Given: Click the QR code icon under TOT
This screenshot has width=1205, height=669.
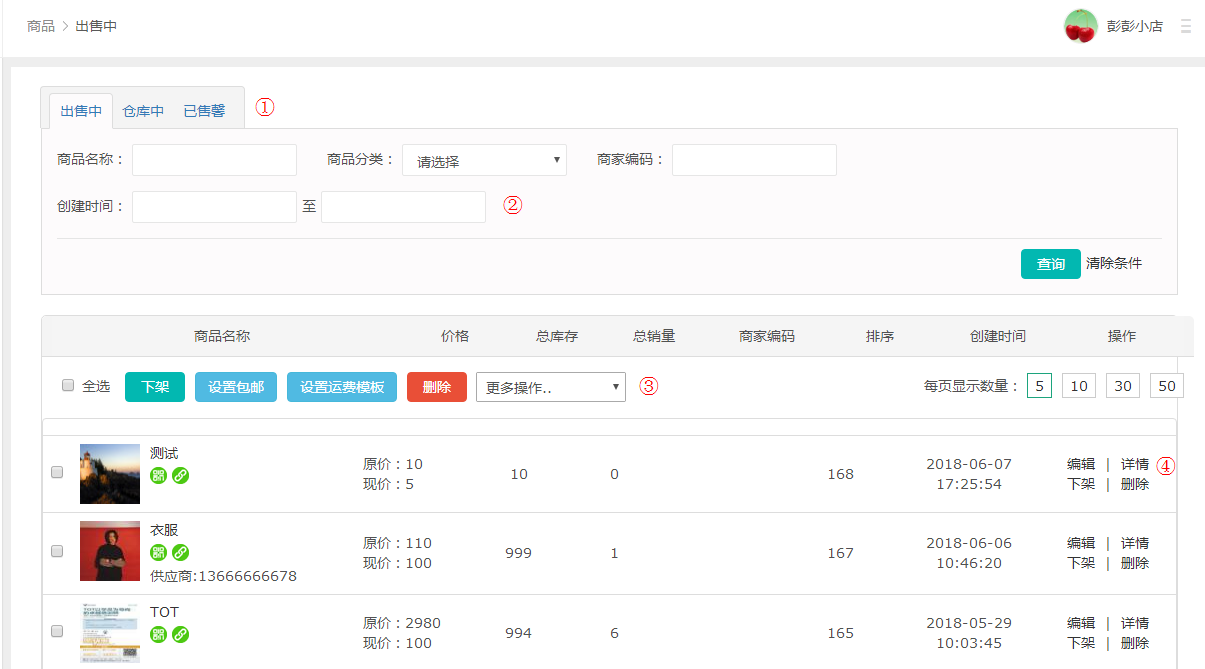Looking at the screenshot, I should pyautogui.click(x=158, y=634).
